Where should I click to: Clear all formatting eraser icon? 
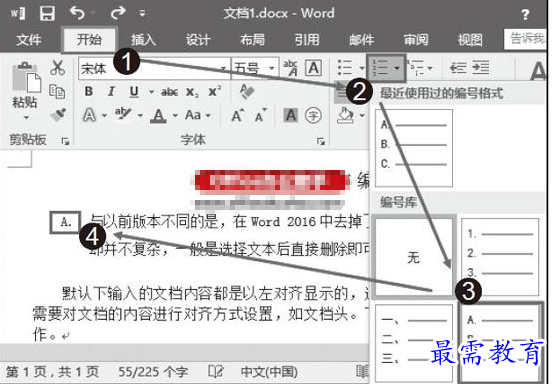click(246, 91)
